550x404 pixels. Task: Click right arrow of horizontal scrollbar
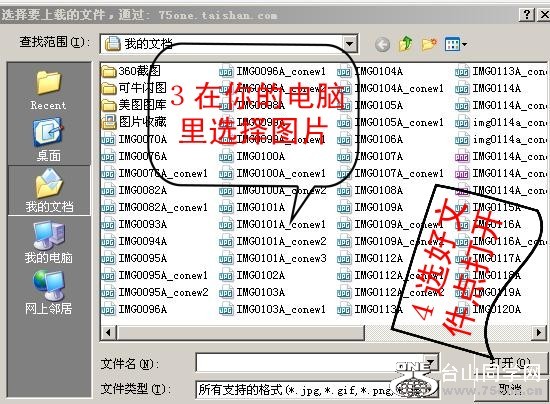click(x=539, y=332)
